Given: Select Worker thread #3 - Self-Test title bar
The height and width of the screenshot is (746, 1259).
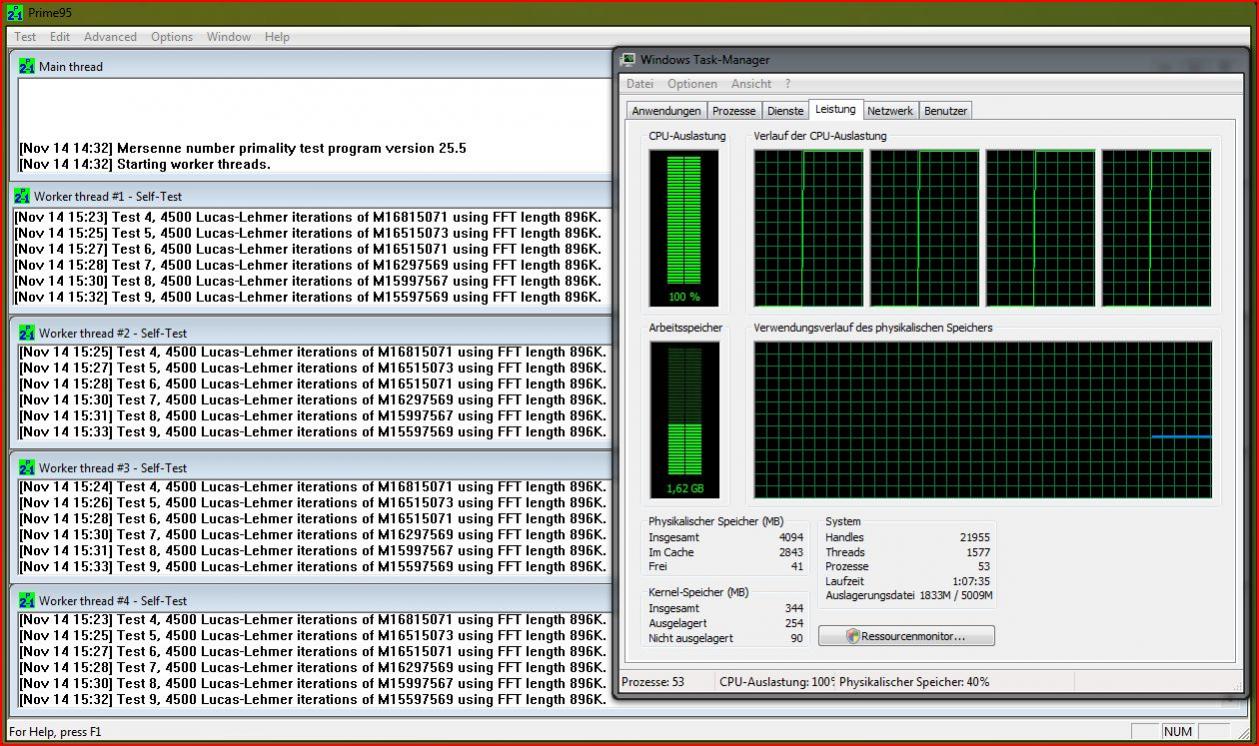Looking at the screenshot, I should 310,467.
